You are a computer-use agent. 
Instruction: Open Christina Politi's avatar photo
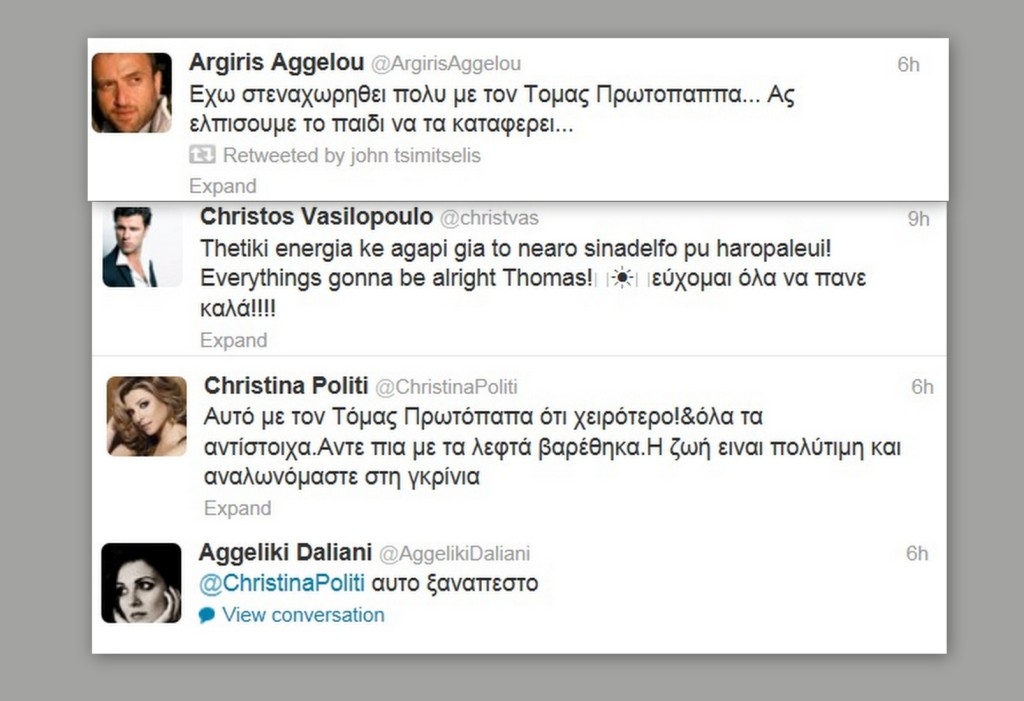click(x=146, y=416)
